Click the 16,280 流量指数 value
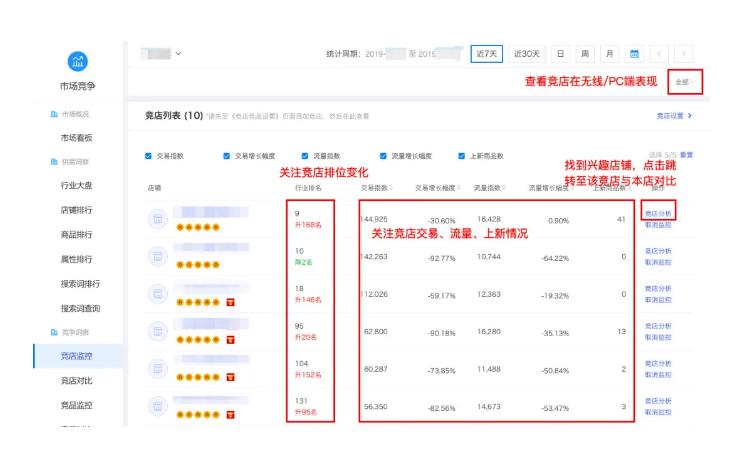The height and width of the screenshot is (461, 731). click(489, 331)
